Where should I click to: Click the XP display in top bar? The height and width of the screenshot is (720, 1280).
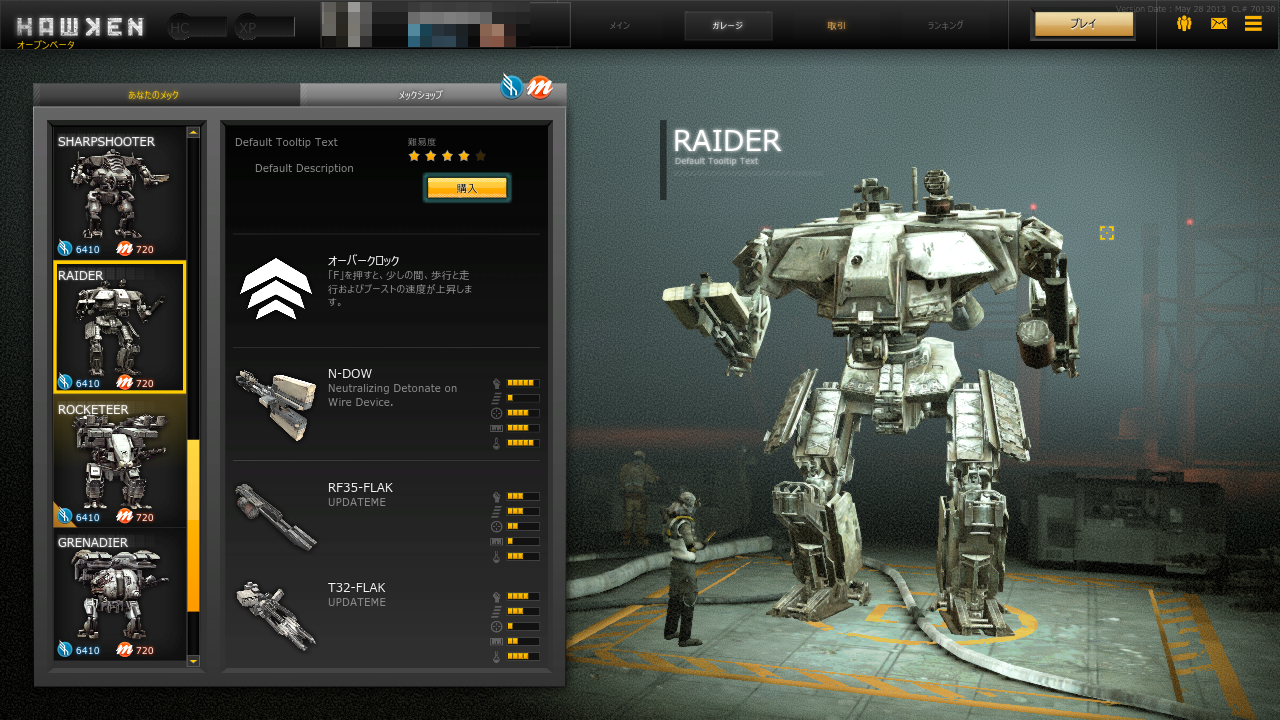(x=264, y=28)
